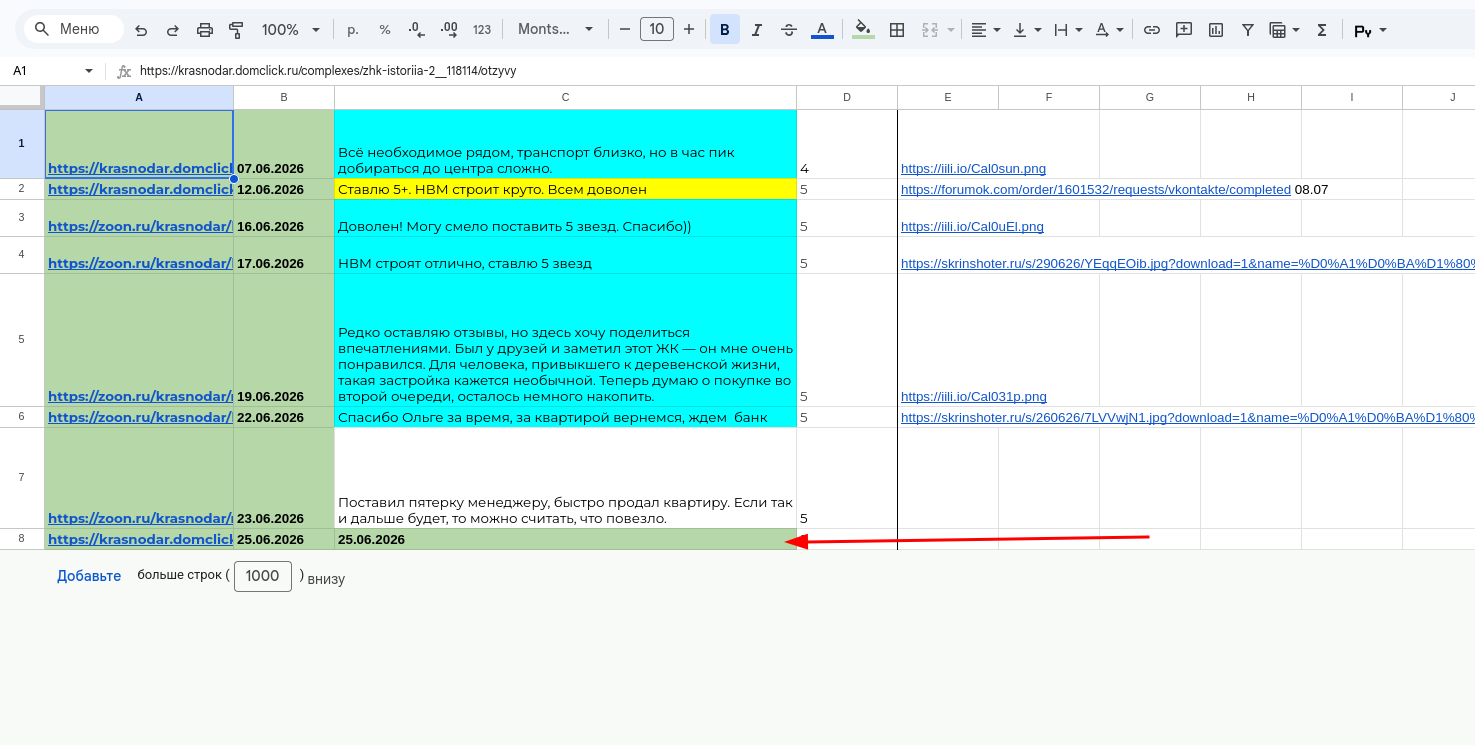Select cell 'Доволен! Могу смело поставить 5 звезд'
This screenshot has width=1475, height=745.
565,218
